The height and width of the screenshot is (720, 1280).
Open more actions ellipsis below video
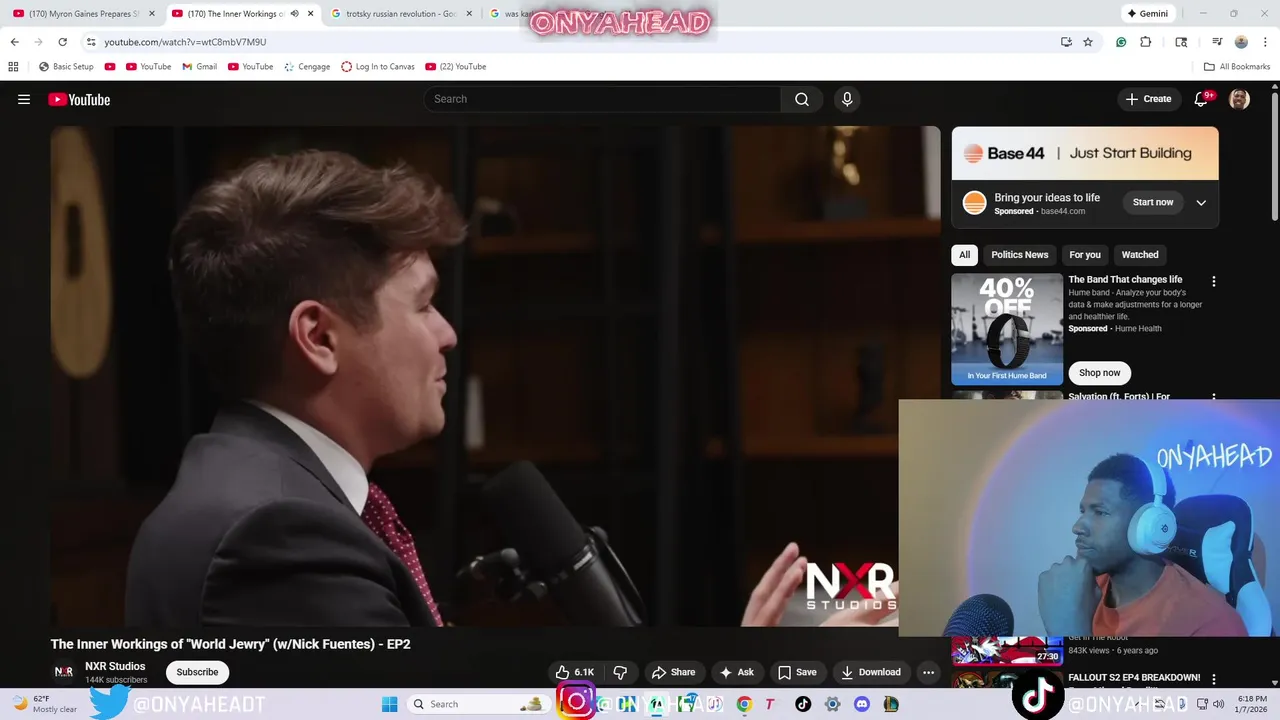tap(928, 672)
